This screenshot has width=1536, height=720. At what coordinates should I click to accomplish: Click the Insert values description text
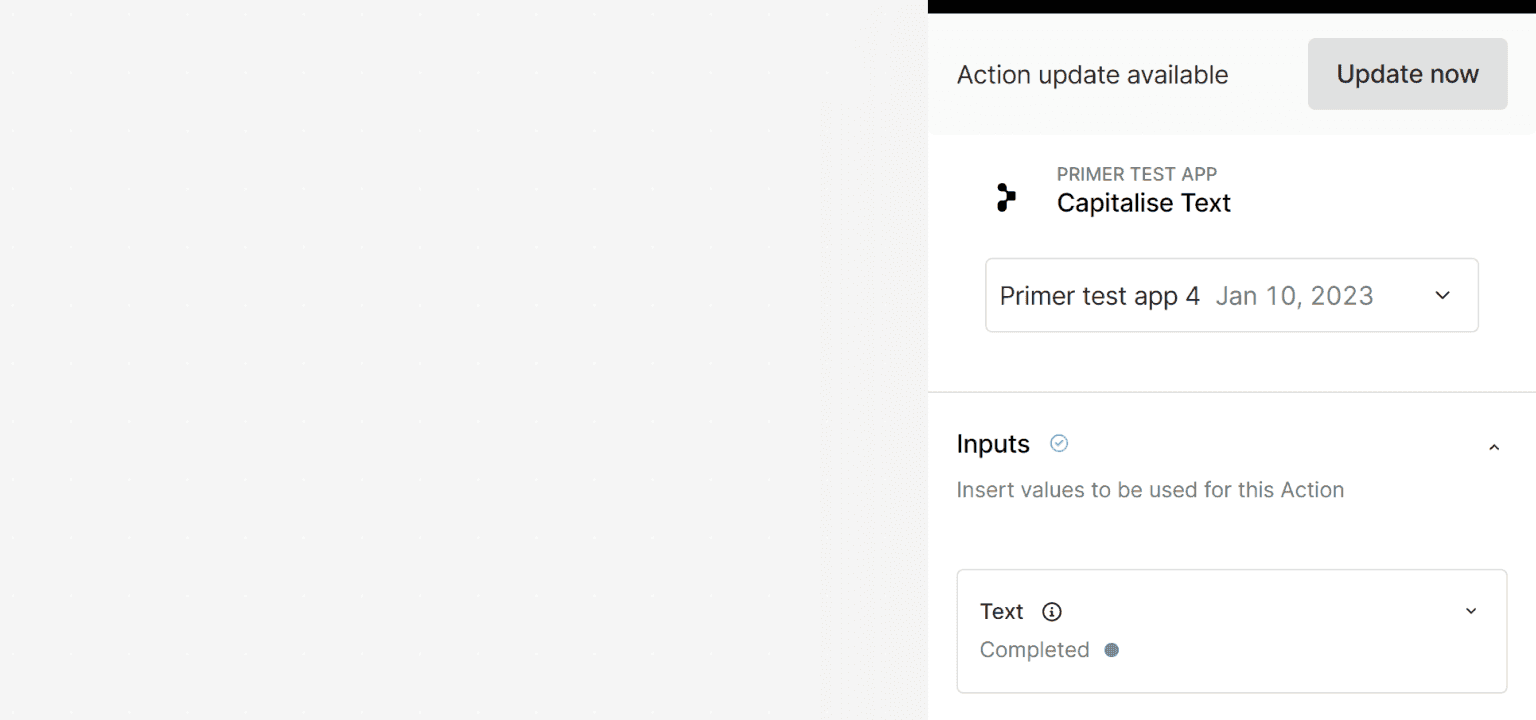(x=1150, y=490)
